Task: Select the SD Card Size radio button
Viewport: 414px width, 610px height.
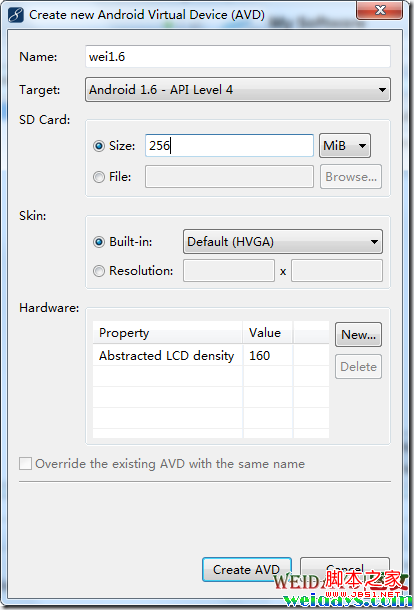Action: tap(99, 146)
